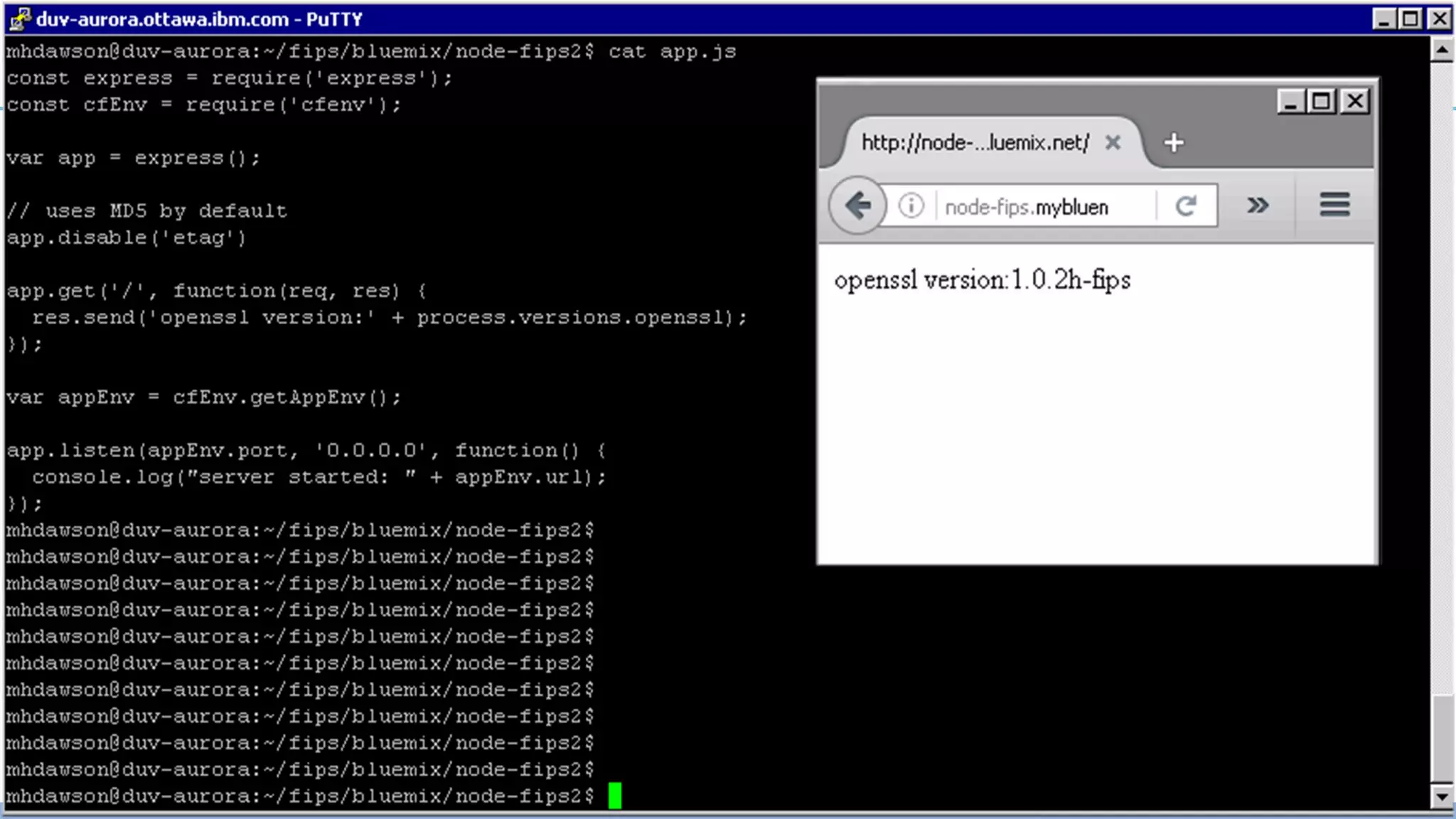Viewport: 1456px width, 819px height.
Task: Click the browser back arrow button
Action: pos(858,206)
